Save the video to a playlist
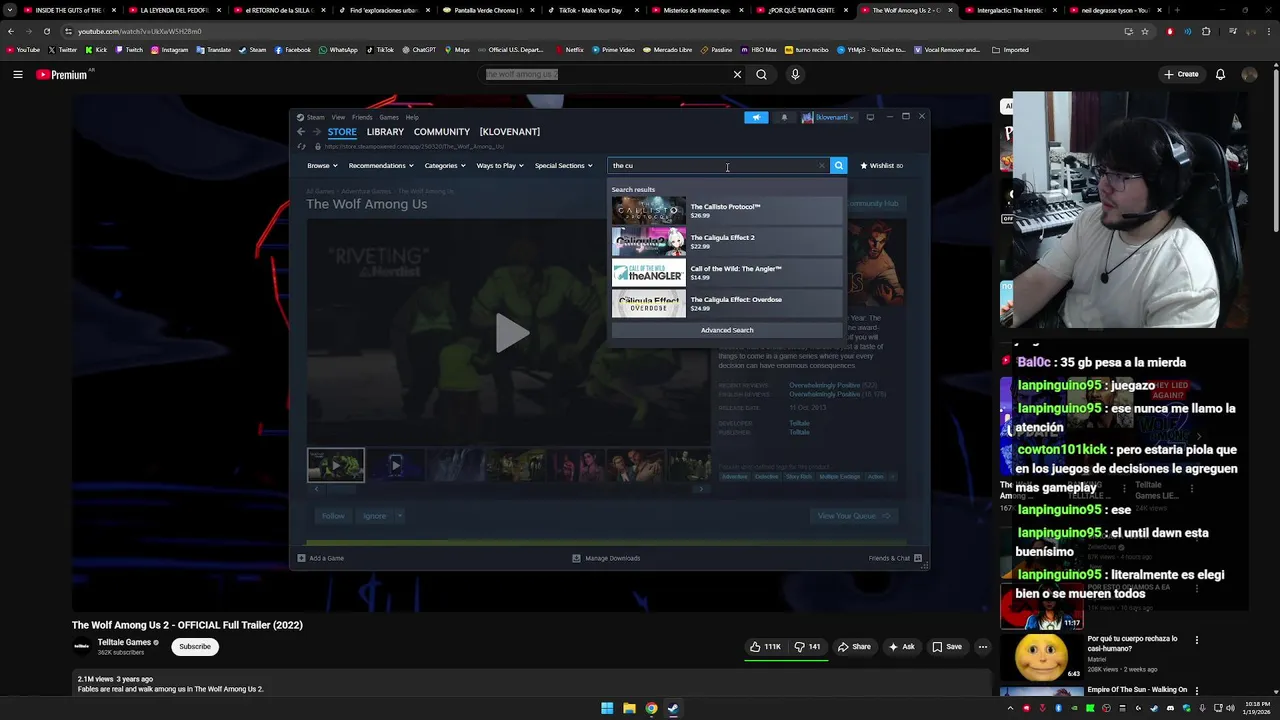The width and height of the screenshot is (1280, 720). (947, 647)
